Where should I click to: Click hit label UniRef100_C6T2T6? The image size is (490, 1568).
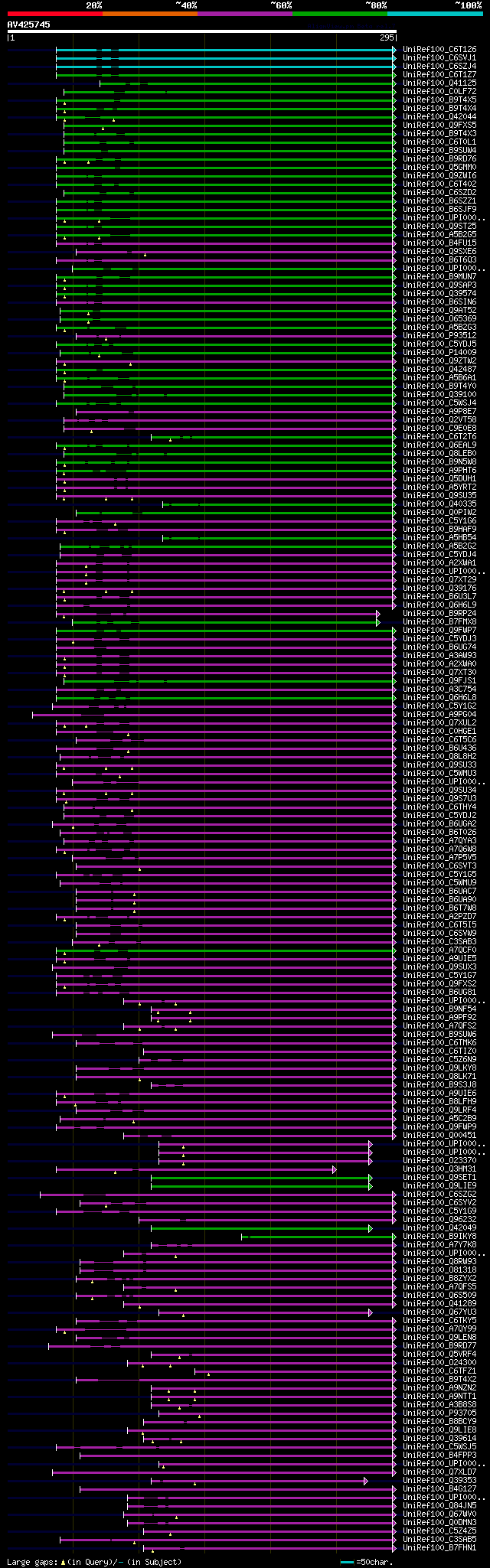click(x=439, y=437)
